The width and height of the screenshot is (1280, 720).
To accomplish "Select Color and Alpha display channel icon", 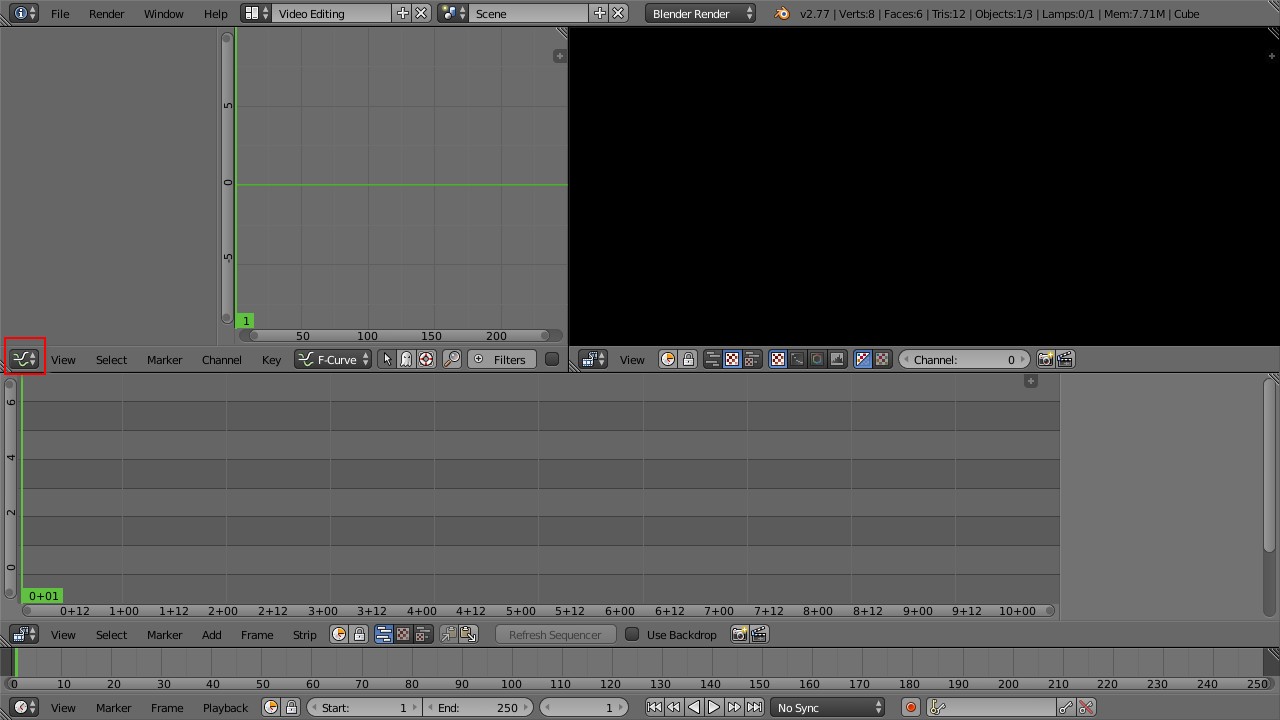I will point(863,360).
